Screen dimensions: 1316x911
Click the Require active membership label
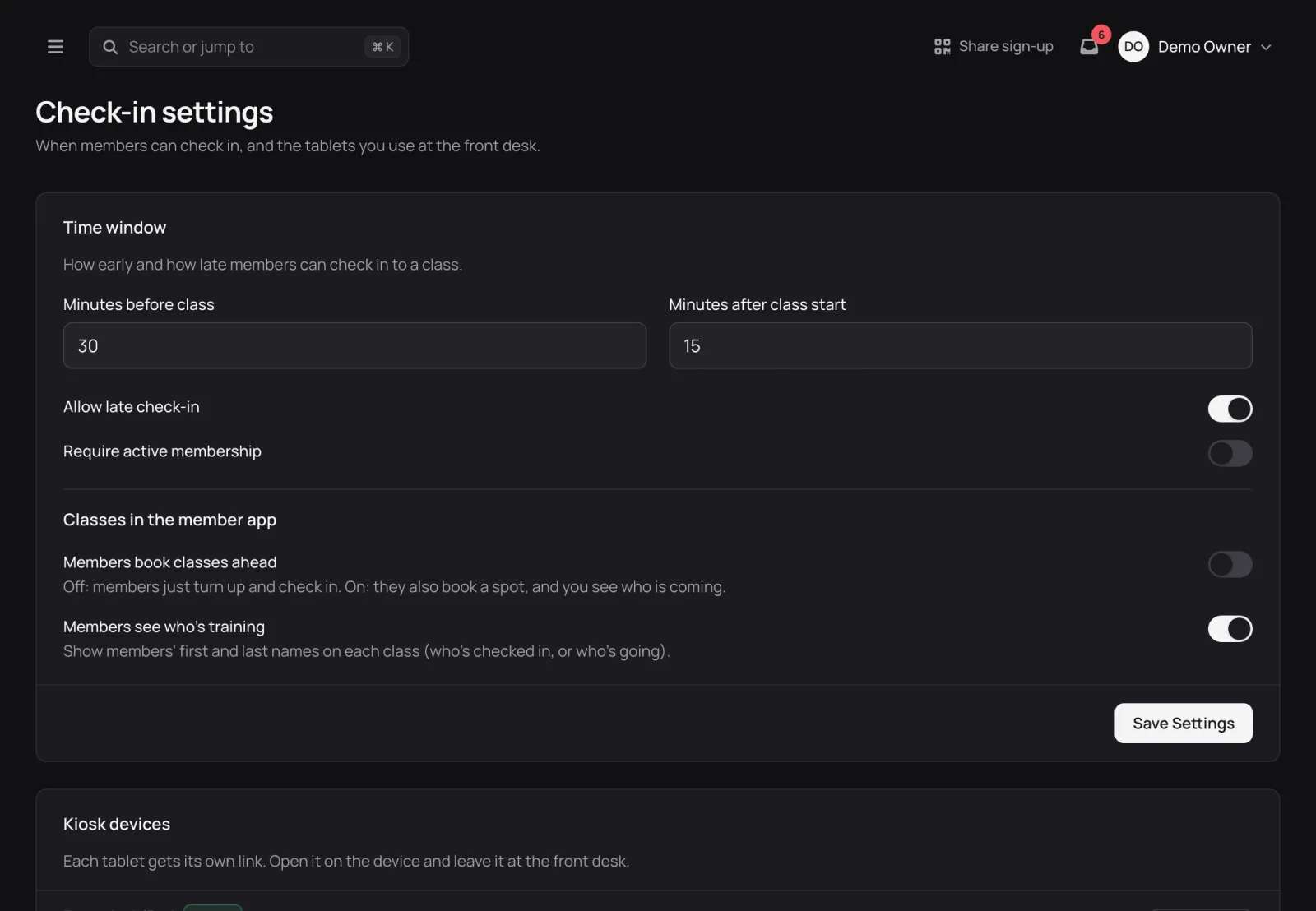tap(162, 451)
